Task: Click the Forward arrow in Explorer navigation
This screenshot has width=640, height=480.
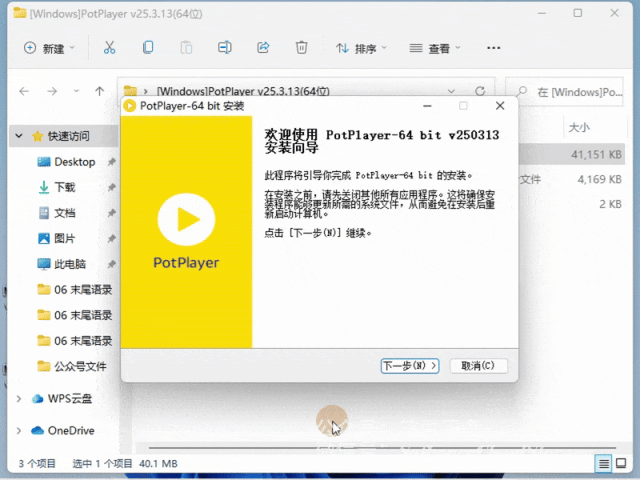Action: [52, 91]
